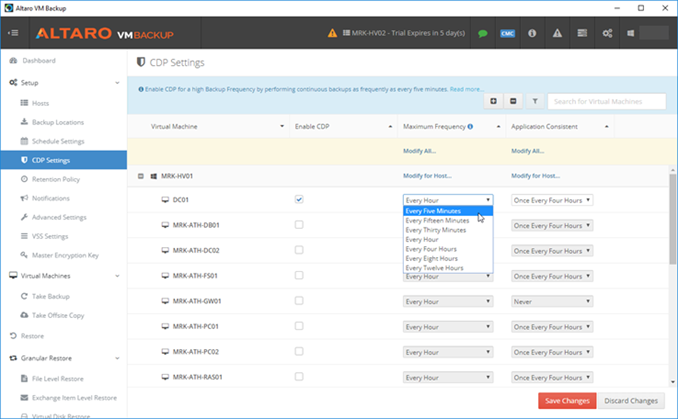The image size is (678, 419).
Task: Open MRK-ATH-RAS01 Maximum Frequency dropdown
Action: click(x=448, y=377)
